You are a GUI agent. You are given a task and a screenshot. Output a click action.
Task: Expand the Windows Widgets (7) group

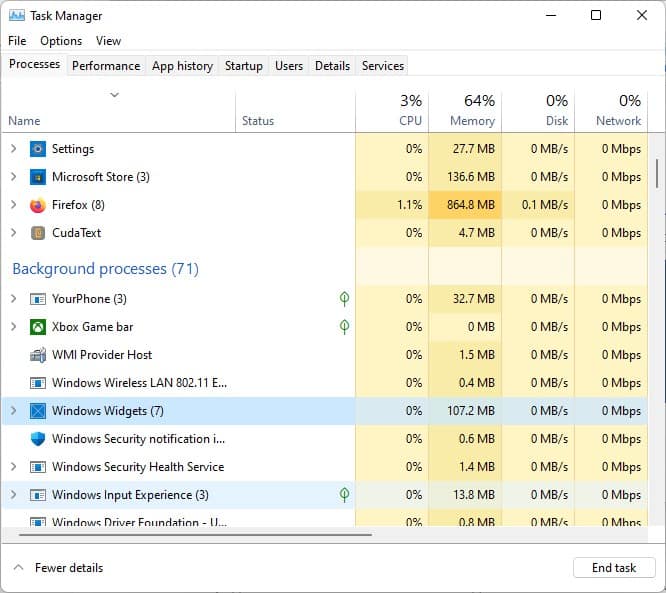click(x=14, y=411)
